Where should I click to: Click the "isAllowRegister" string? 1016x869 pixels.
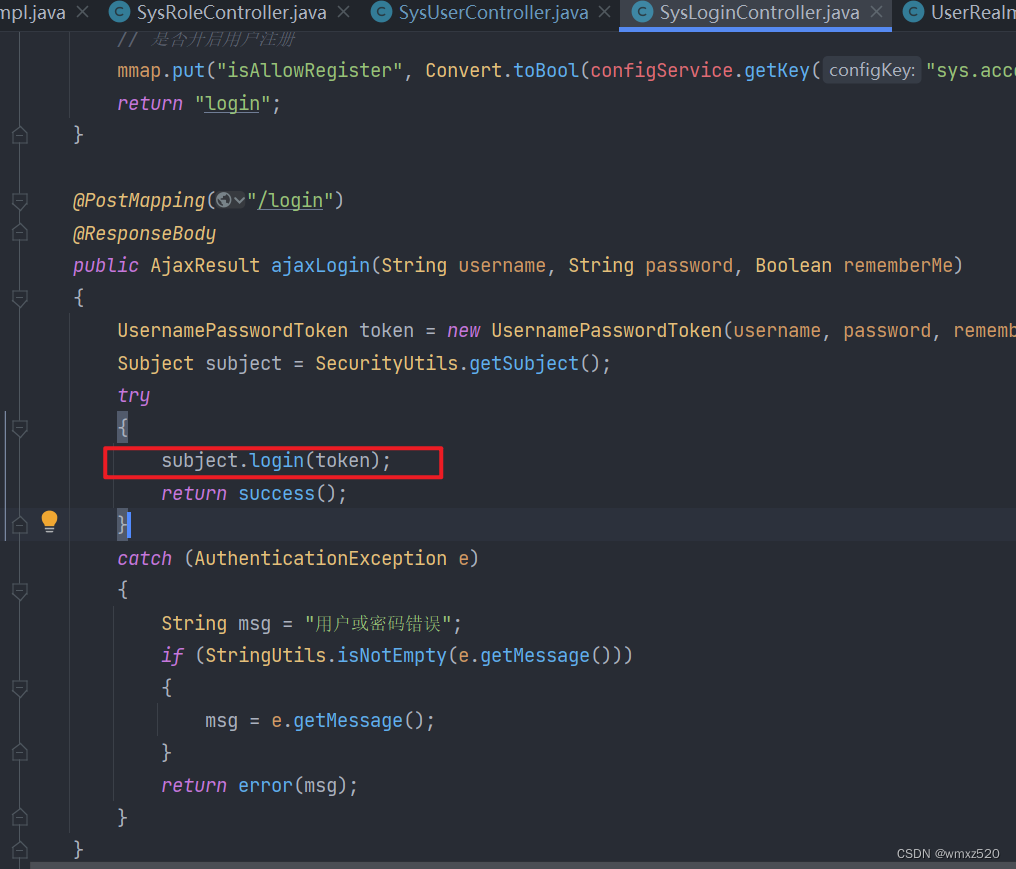(x=309, y=70)
